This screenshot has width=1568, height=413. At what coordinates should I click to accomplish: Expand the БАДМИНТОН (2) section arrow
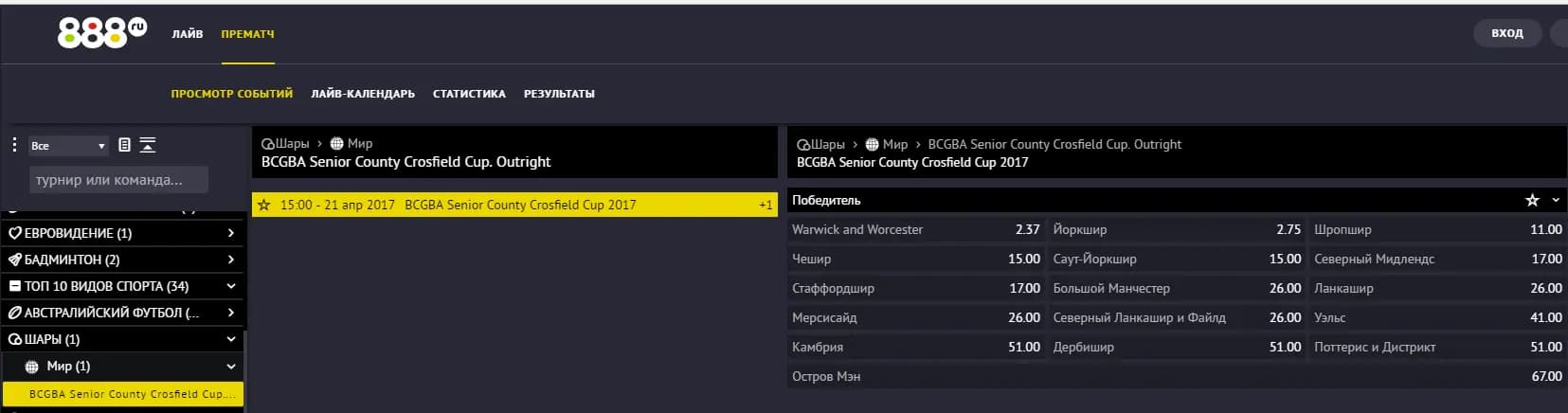(x=231, y=260)
